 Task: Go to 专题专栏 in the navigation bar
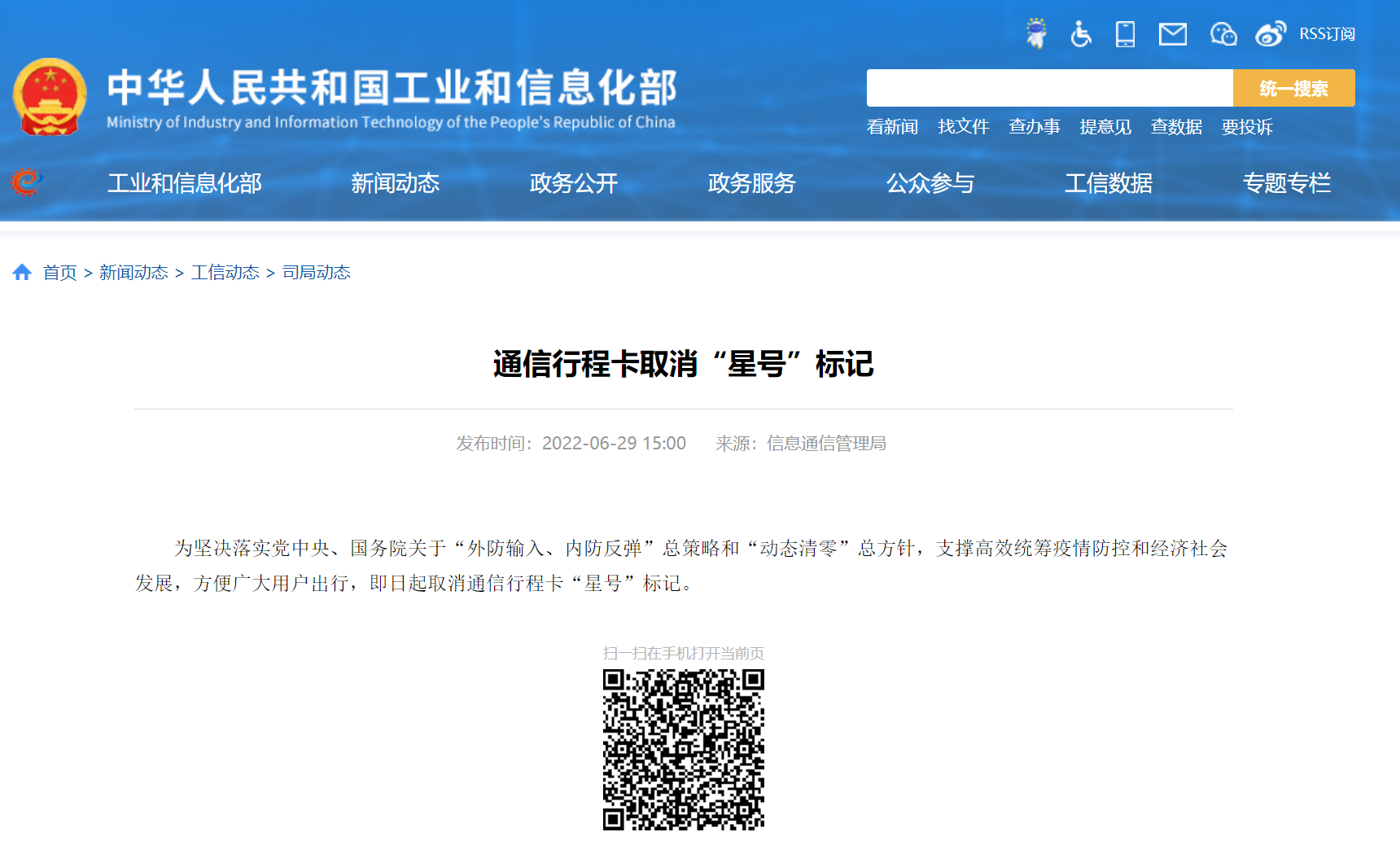tap(1286, 183)
